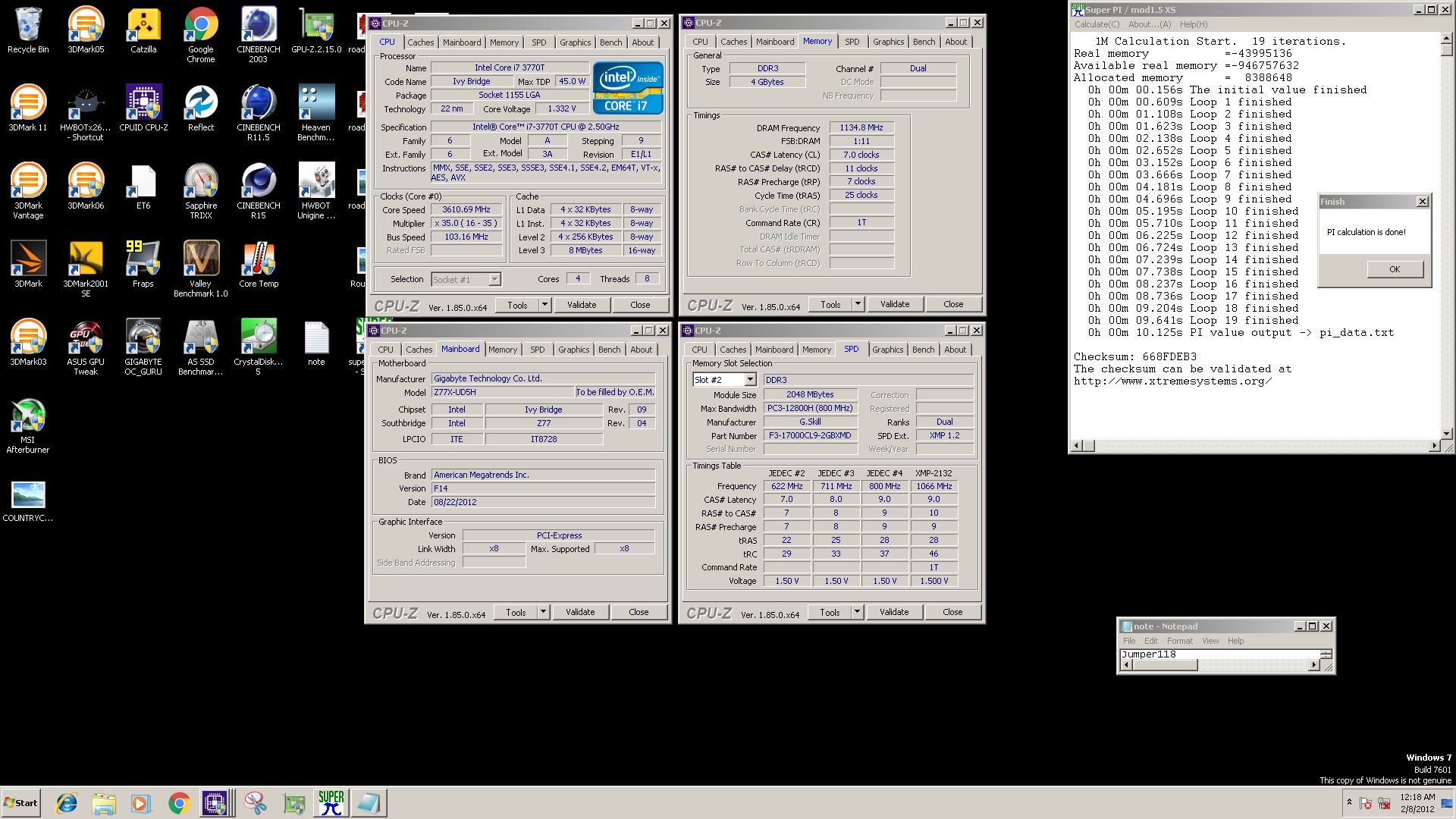Open Google Chrome desktop shortcut

[x=201, y=35]
